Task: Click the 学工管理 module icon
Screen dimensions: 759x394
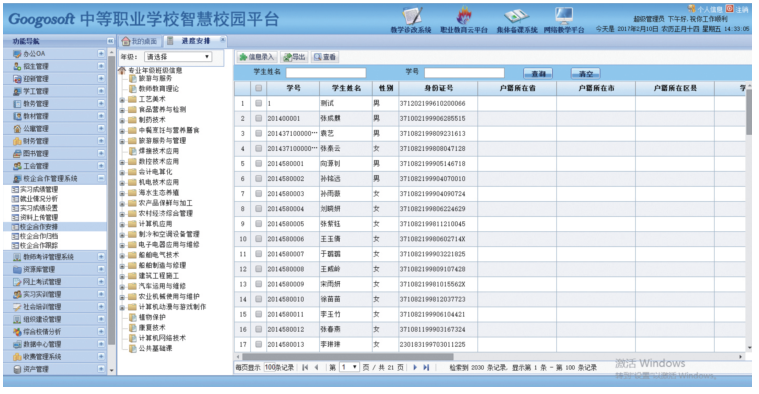Action: [17, 91]
